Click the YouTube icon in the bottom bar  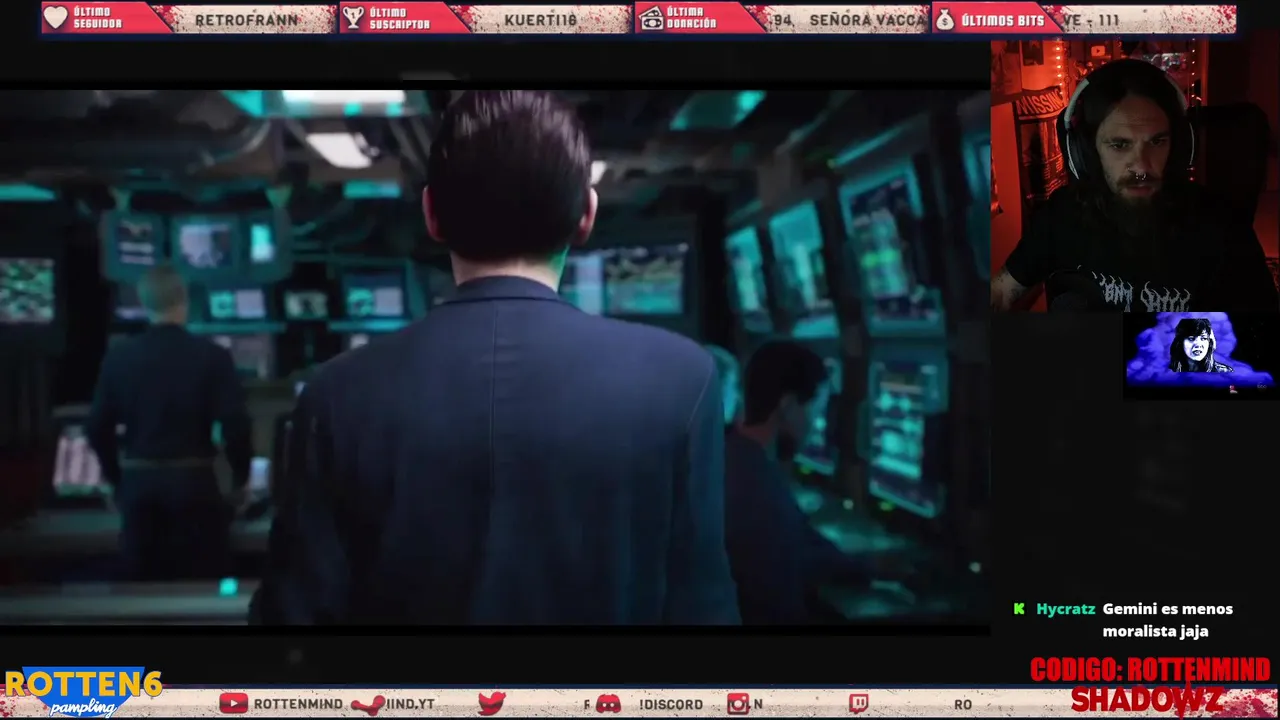tap(234, 704)
